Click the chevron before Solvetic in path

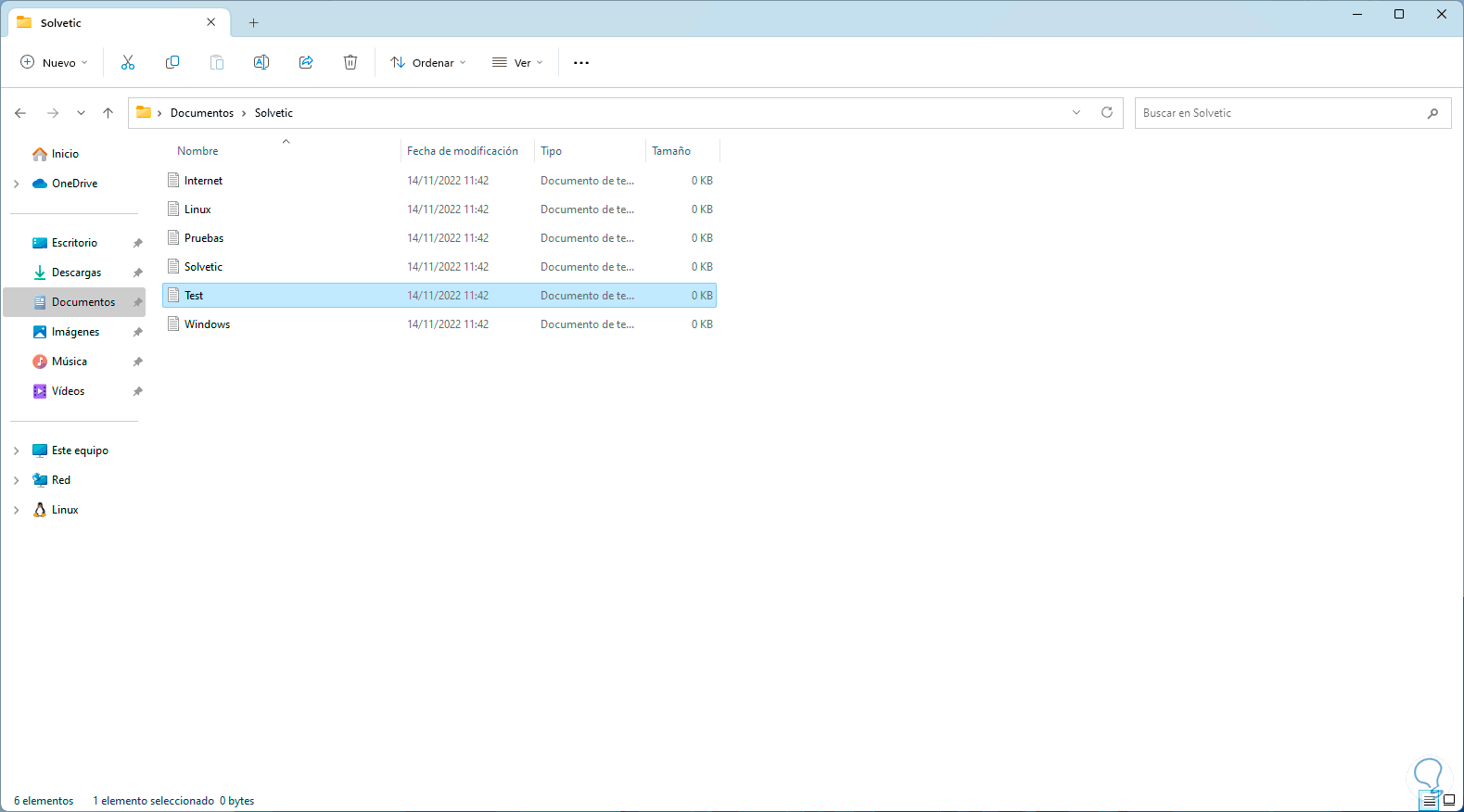tap(244, 113)
